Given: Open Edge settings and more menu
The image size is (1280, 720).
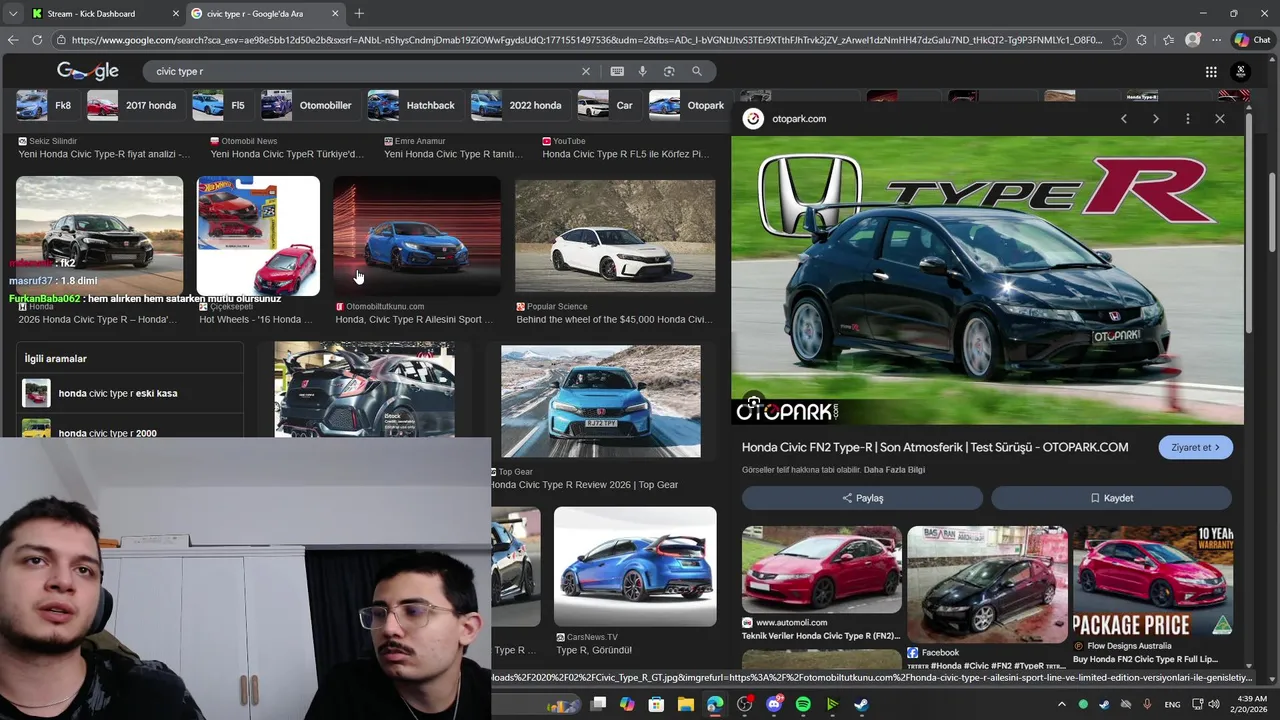Looking at the screenshot, I should [x=1217, y=40].
